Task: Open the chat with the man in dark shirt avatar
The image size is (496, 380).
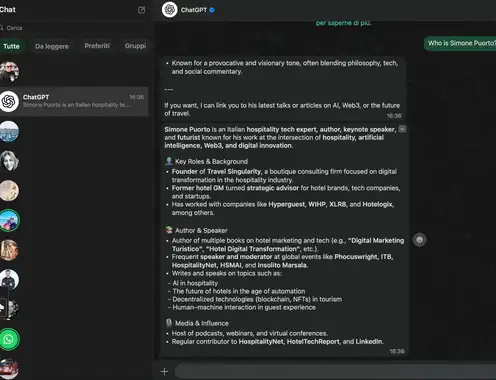Action: pos(9,279)
